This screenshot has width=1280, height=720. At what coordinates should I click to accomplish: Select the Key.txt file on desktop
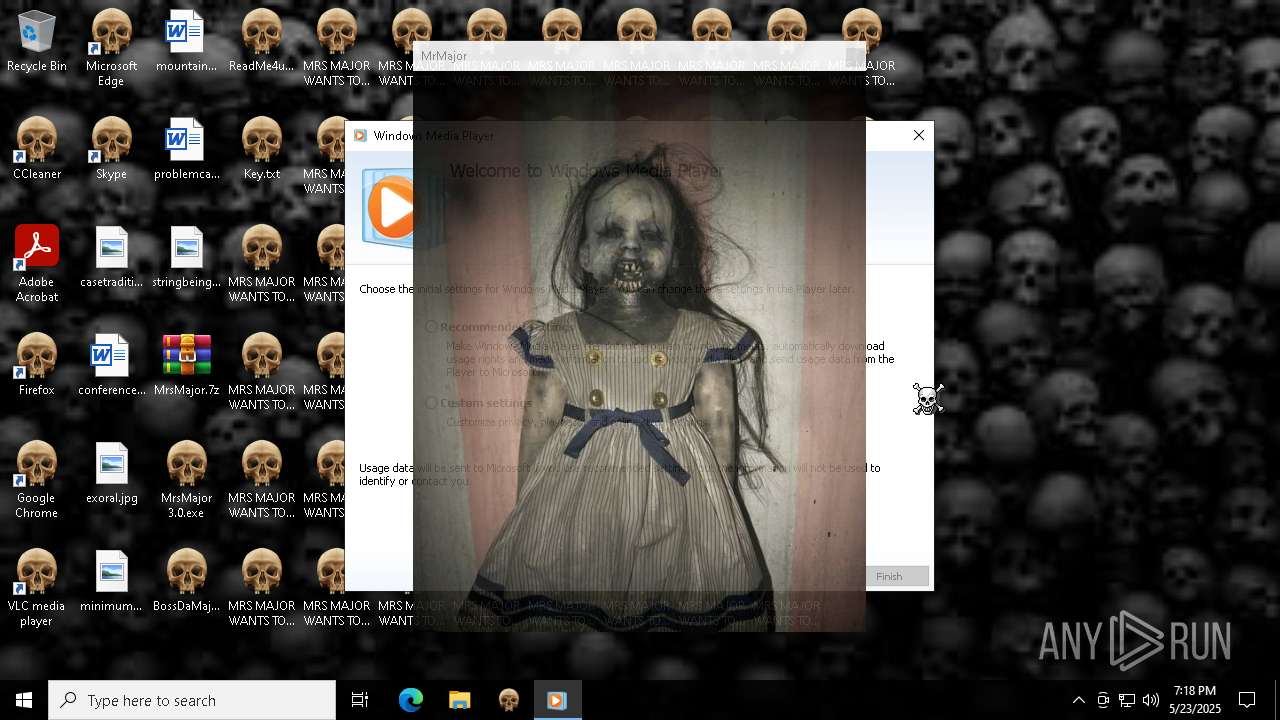261,150
